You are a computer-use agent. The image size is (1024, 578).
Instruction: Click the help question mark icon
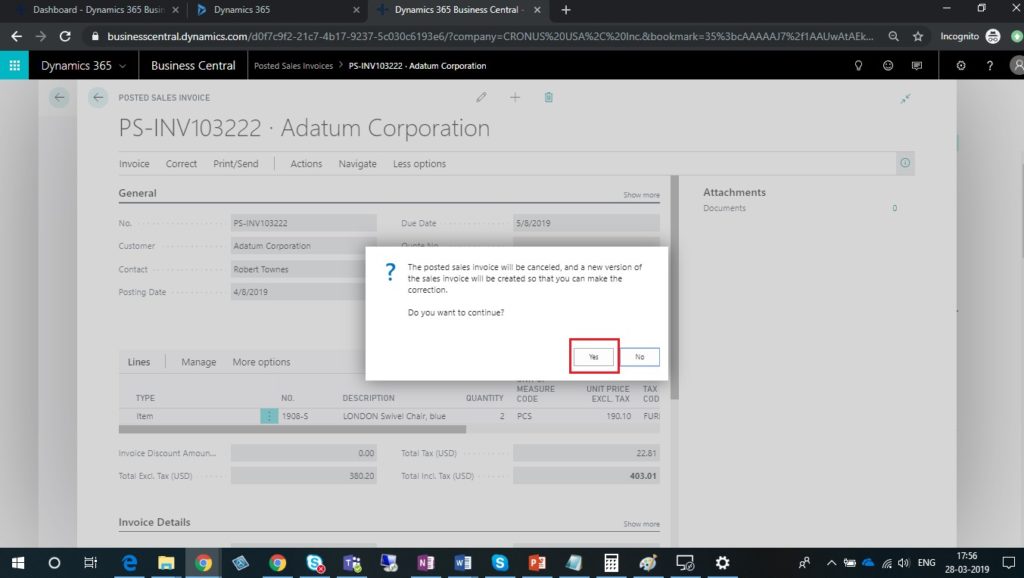point(990,65)
